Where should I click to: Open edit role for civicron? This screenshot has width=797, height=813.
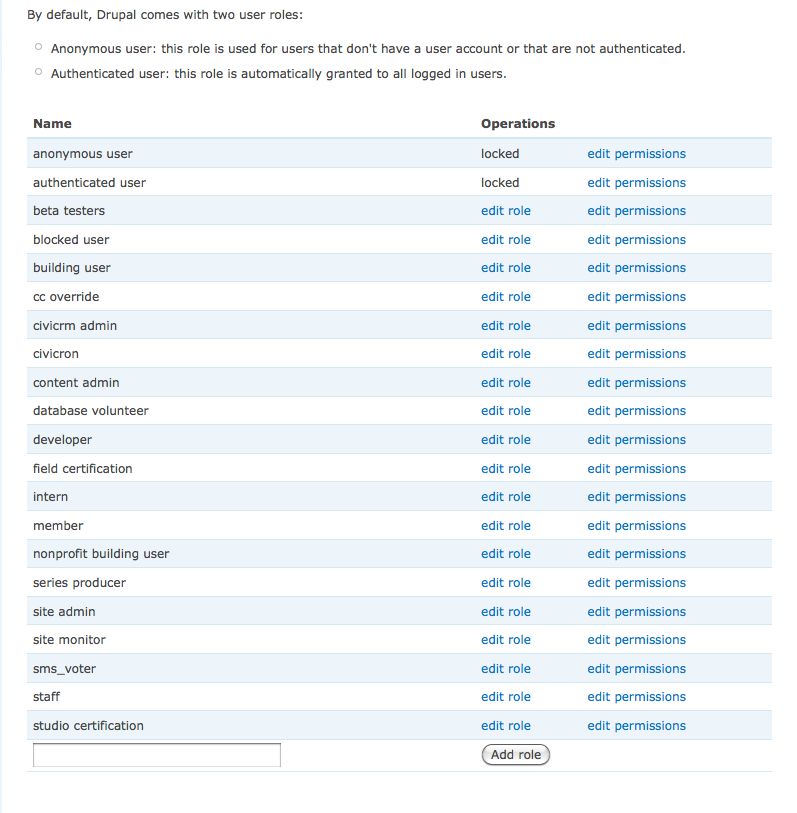pyautogui.click(x=505, y=354)
